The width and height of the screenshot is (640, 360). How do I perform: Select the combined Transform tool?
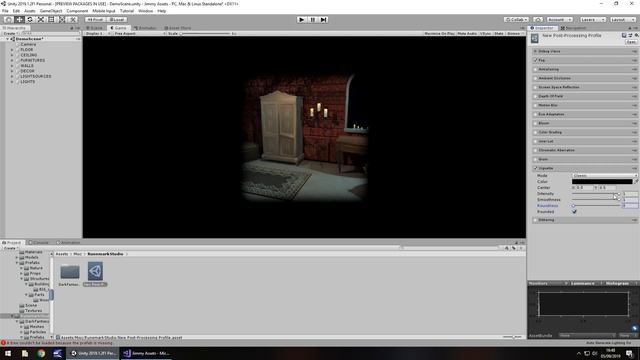coord(62,19)
